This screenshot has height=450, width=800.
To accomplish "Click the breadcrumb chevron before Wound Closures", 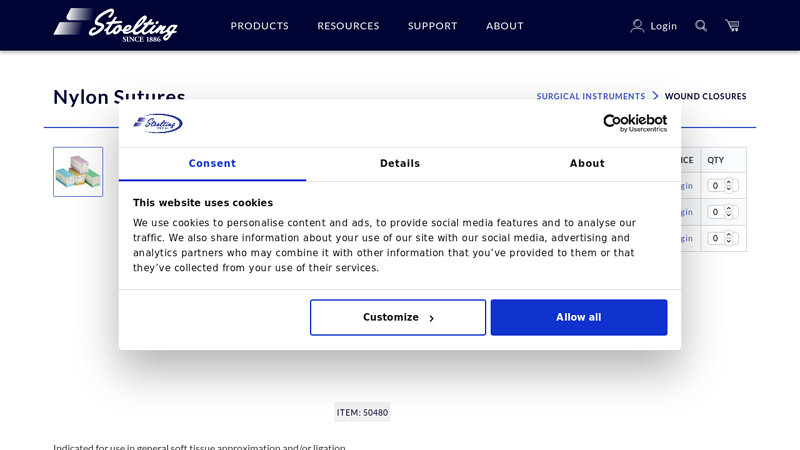I will [656, 96].
